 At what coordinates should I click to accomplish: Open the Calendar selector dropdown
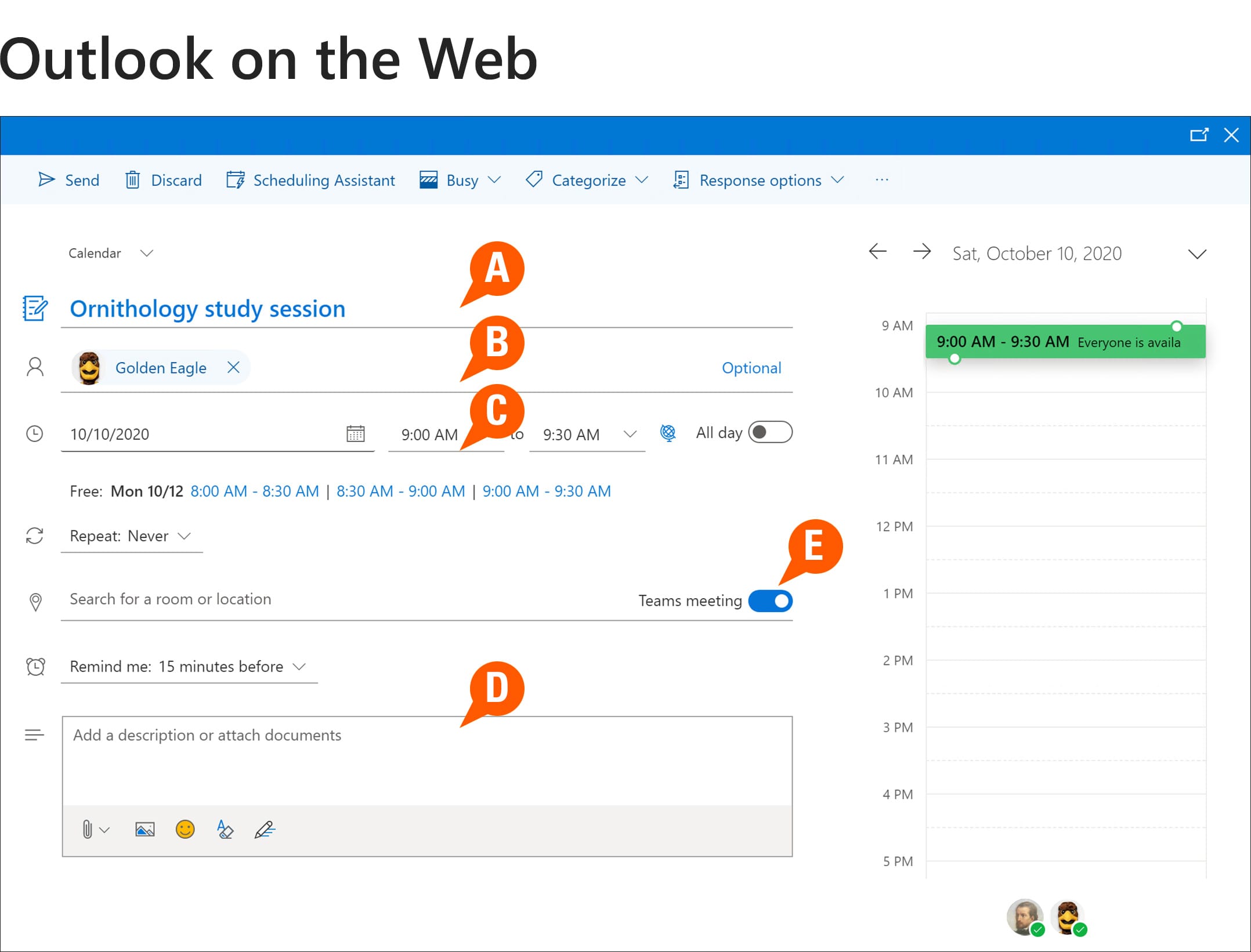[109, 252]
